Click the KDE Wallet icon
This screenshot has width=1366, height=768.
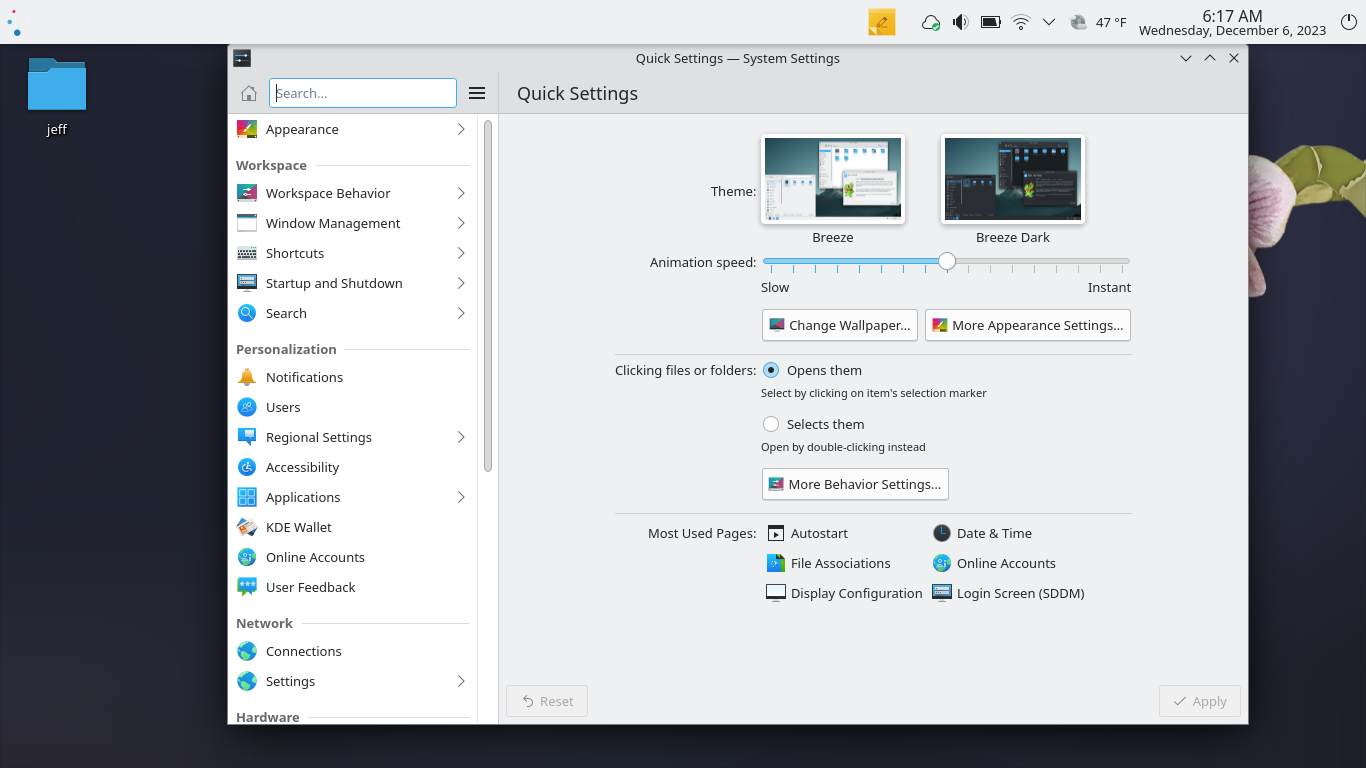point(247,527)
